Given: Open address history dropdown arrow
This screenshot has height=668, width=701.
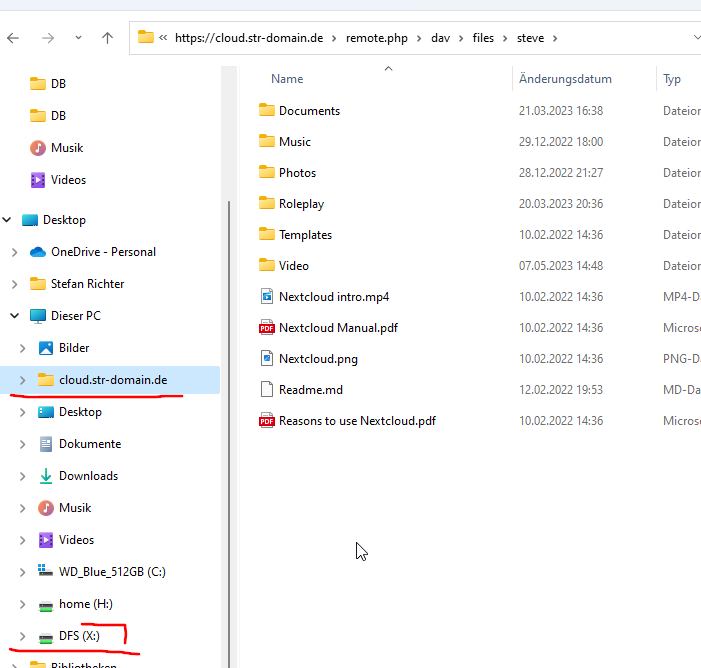Looking at the screenshot, I should [696, 38].
